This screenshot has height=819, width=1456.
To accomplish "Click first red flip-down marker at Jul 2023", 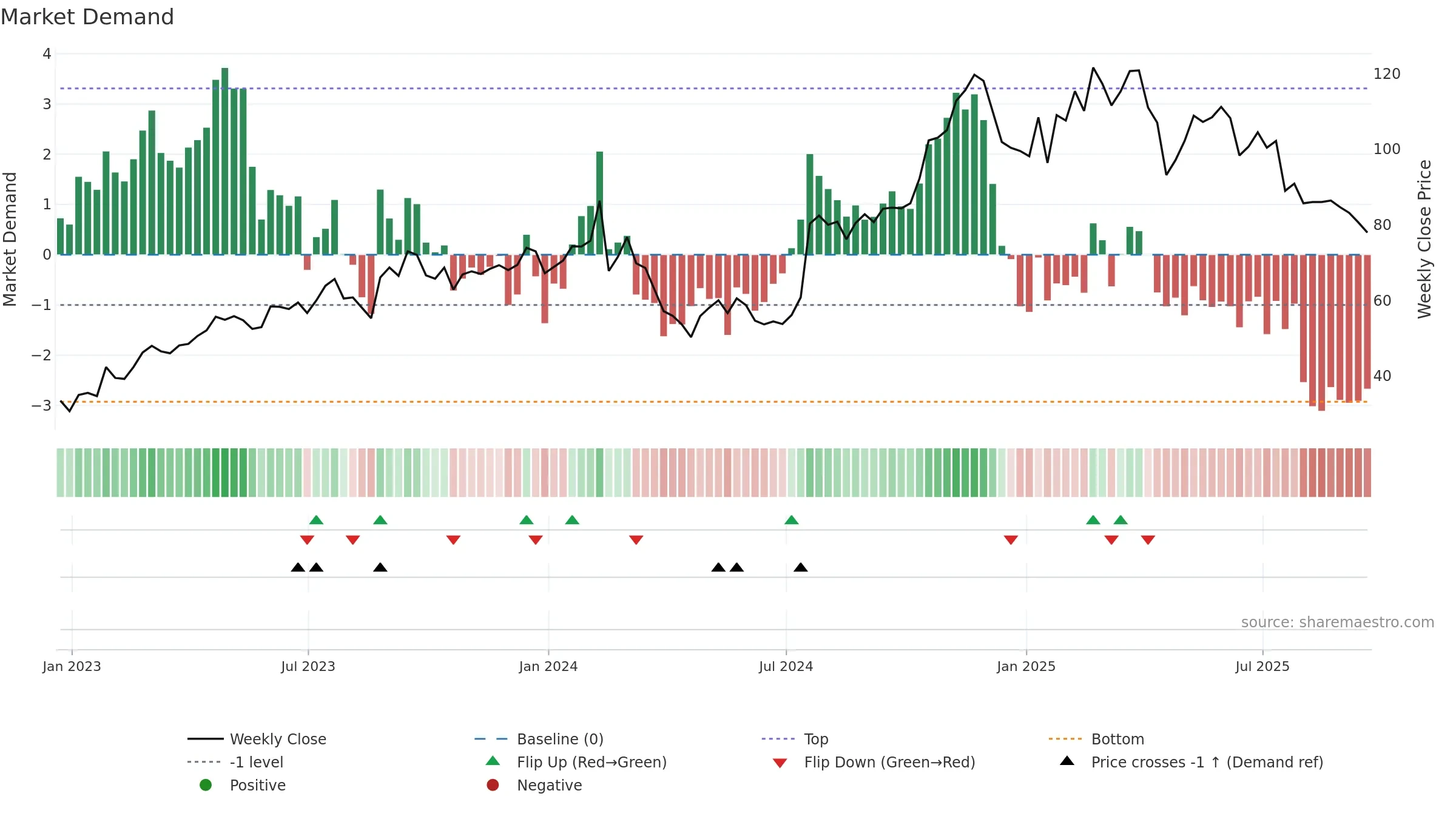I will (307, 539).
